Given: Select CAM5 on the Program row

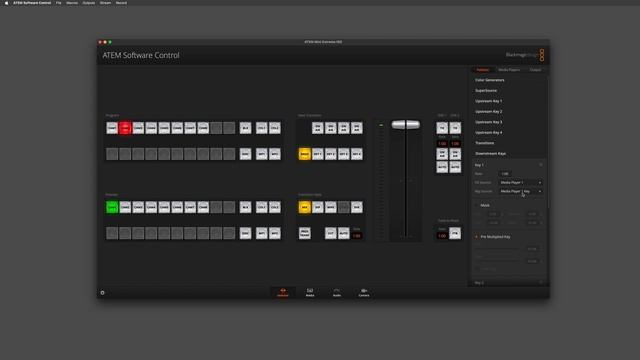Looking at the screenshot, I should coord(164,128).
